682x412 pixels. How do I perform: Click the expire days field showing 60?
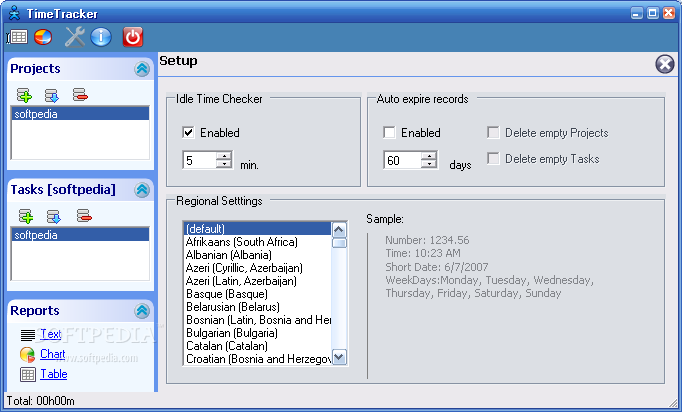coord(403,160)
